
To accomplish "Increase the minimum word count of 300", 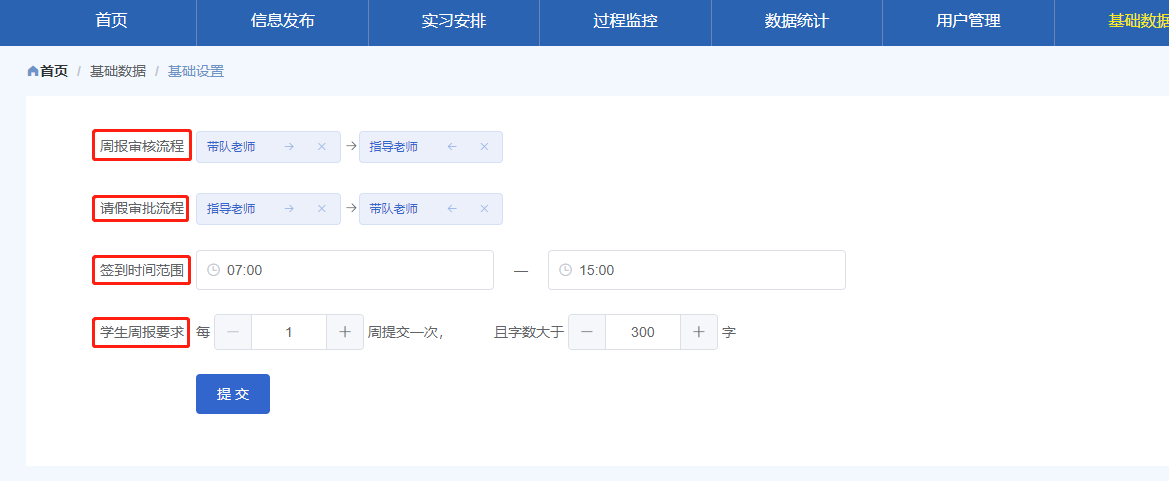I will tap(699, 332).
